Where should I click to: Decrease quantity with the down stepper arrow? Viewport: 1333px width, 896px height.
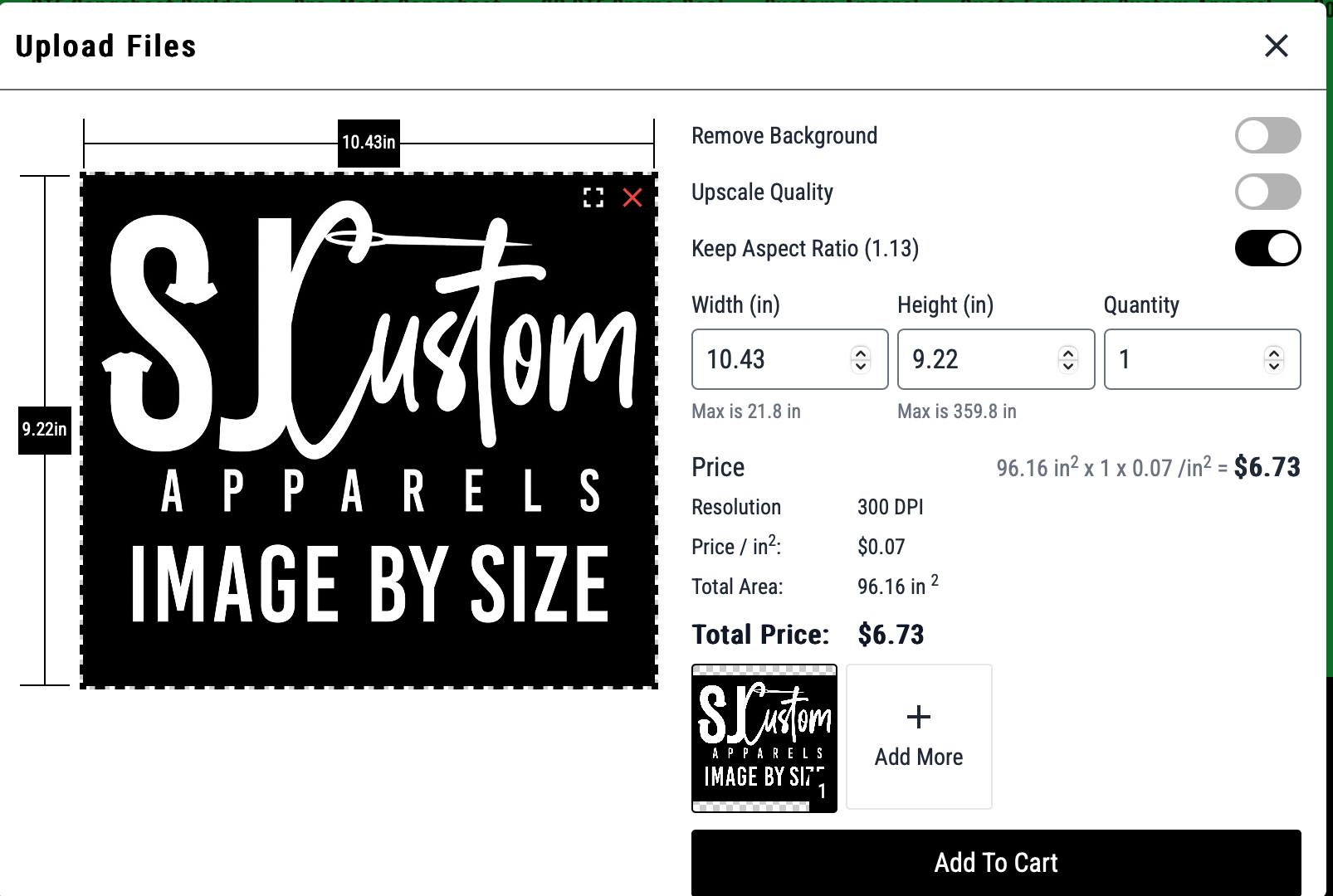tap(1274, 366)
